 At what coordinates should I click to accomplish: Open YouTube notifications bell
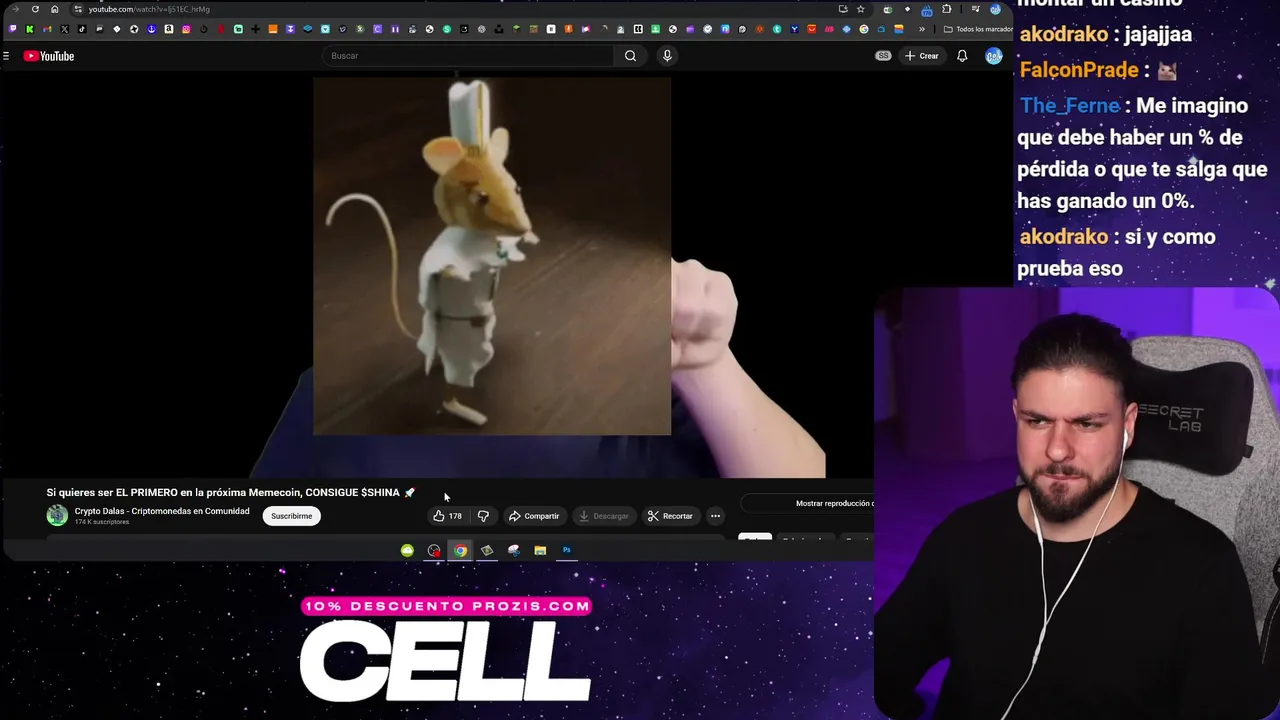[x=962, y=56]
